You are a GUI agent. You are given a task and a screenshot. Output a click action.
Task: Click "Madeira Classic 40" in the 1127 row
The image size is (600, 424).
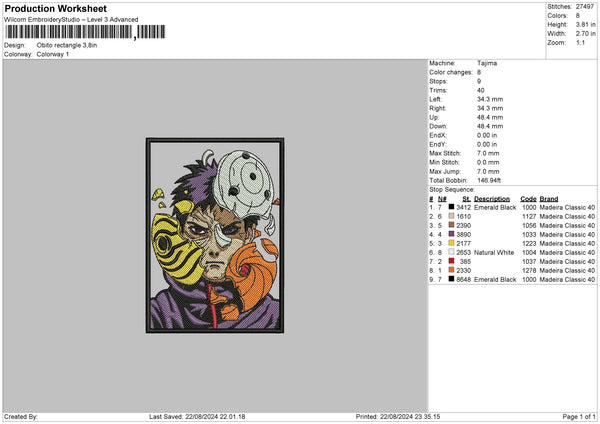point(567,217)
